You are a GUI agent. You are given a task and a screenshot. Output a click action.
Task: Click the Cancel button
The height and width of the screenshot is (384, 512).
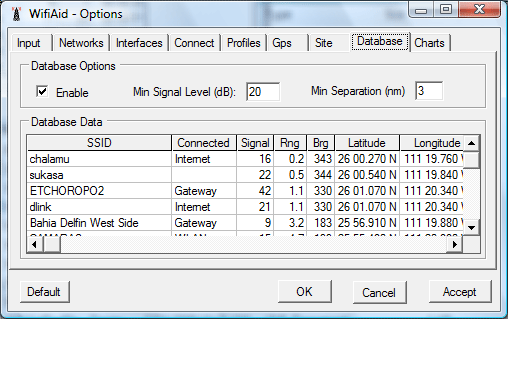379,293
